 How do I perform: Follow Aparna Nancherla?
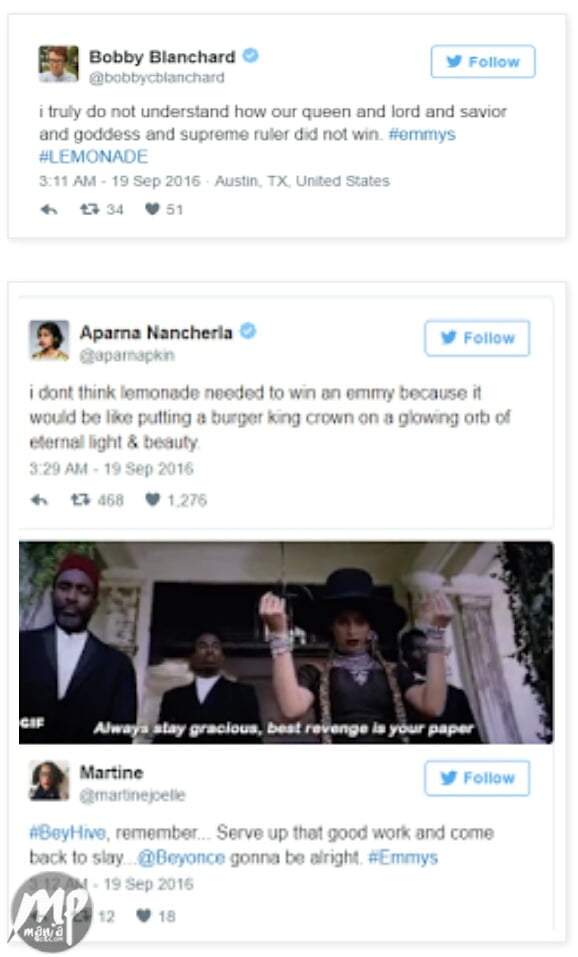(477, 338)
